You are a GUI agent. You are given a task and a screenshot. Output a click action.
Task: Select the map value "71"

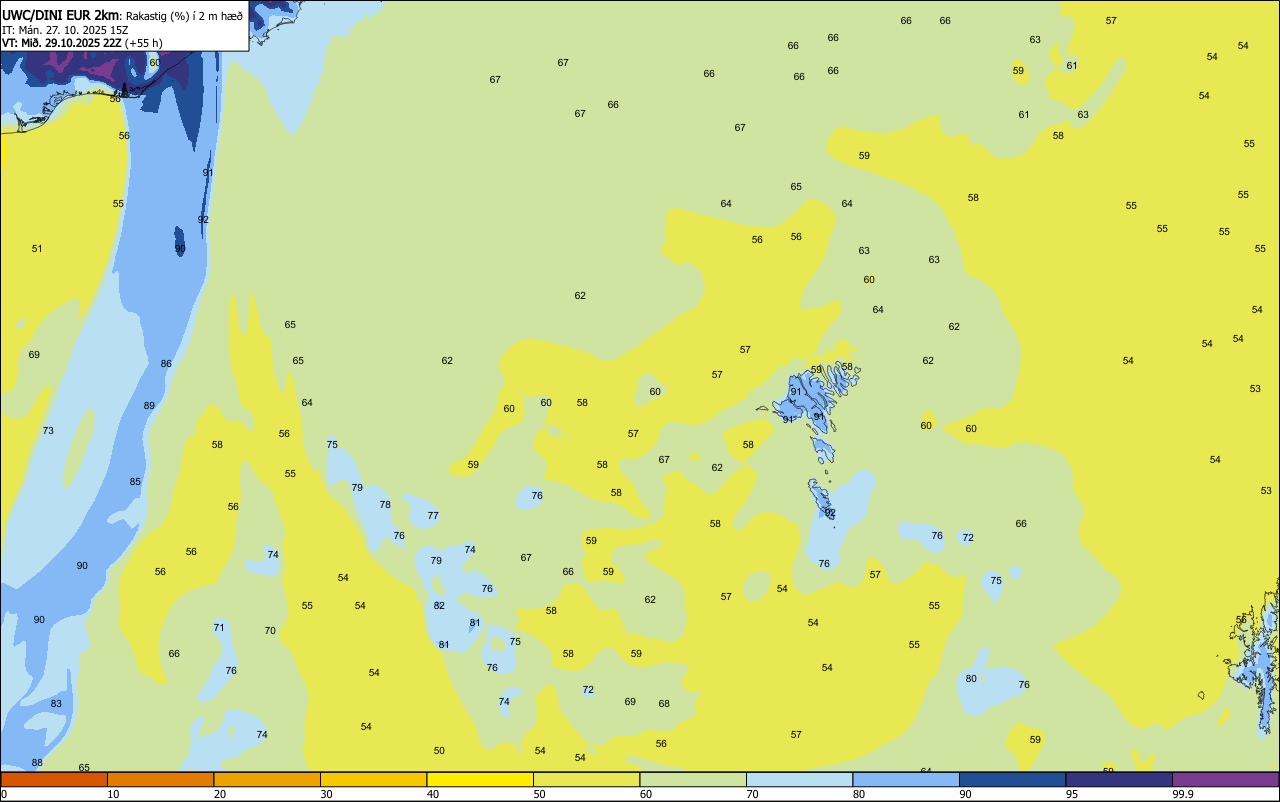pyautogui.click(x=219, y=628)
